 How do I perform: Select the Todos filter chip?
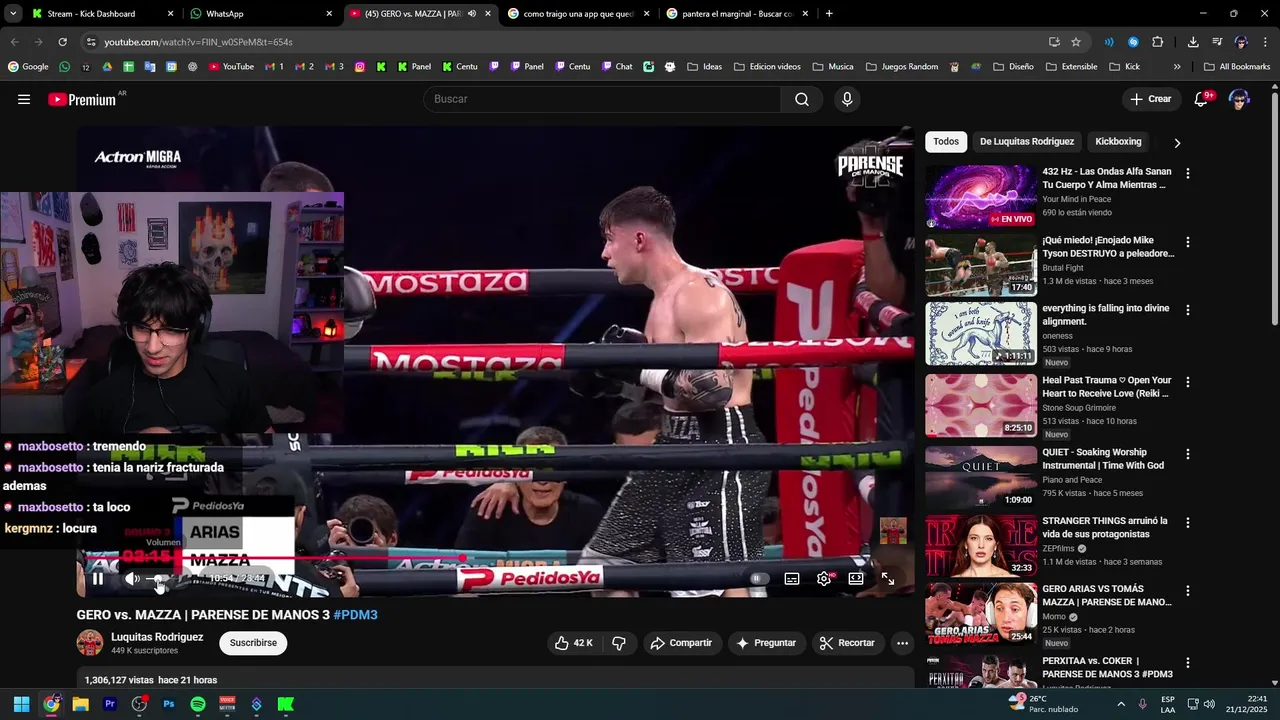coord(946,142)
